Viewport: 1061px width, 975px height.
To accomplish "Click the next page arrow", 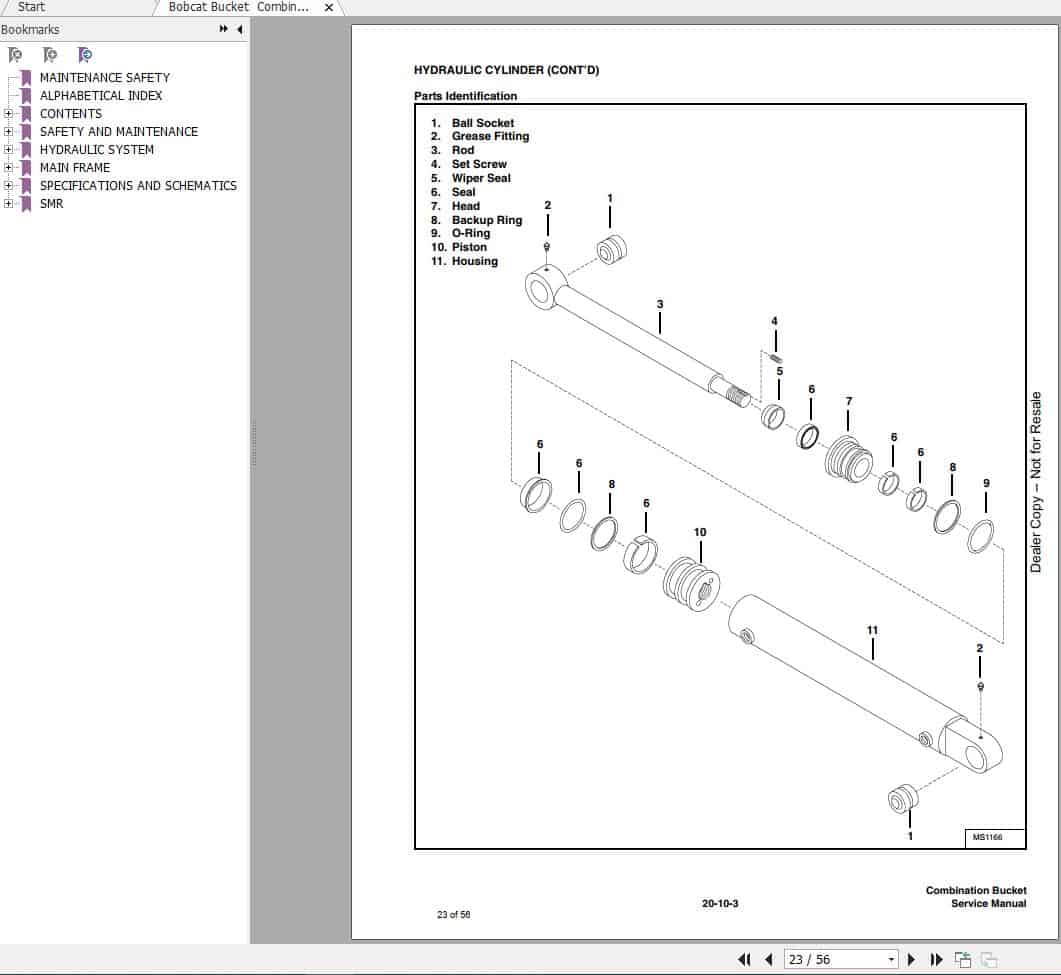I will (911, 958).
